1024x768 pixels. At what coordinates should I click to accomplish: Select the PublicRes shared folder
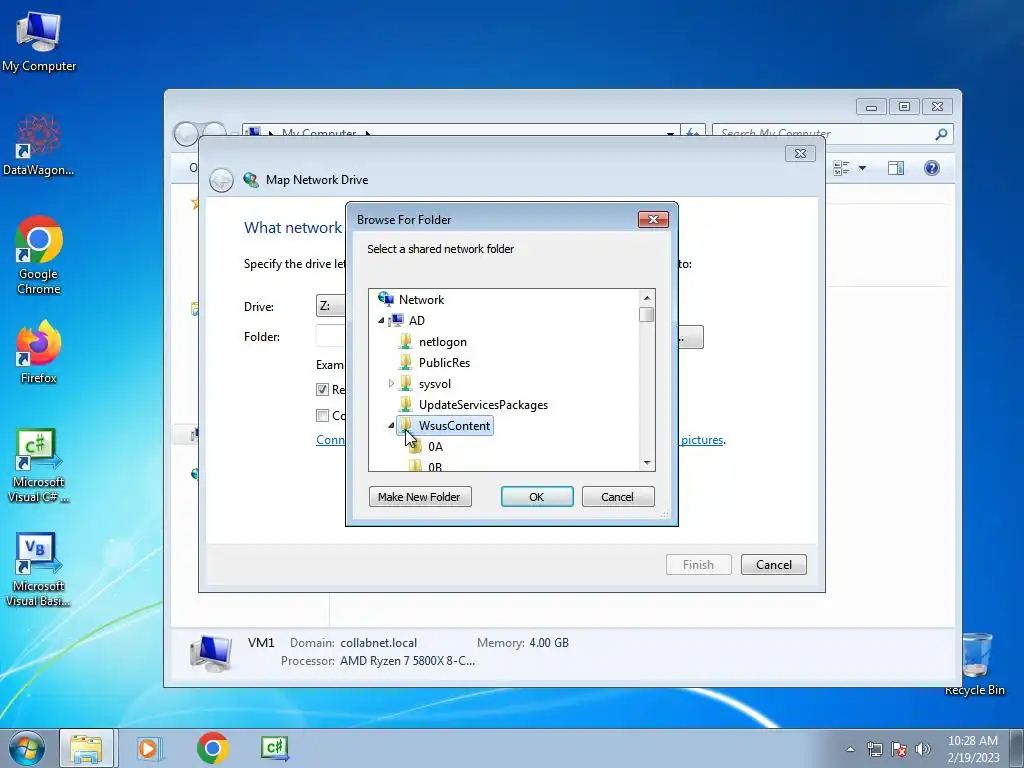point(444,362)
